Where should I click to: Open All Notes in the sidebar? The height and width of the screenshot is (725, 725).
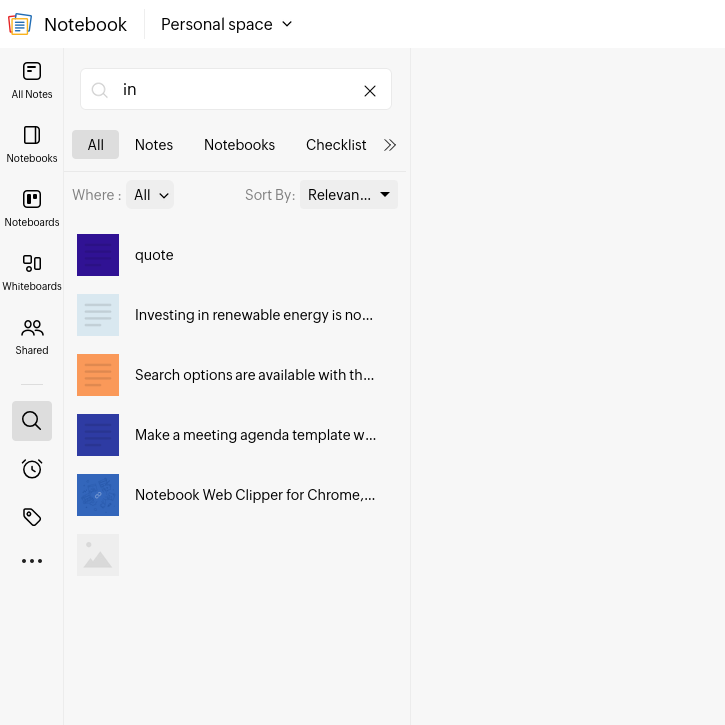(32, 80)
